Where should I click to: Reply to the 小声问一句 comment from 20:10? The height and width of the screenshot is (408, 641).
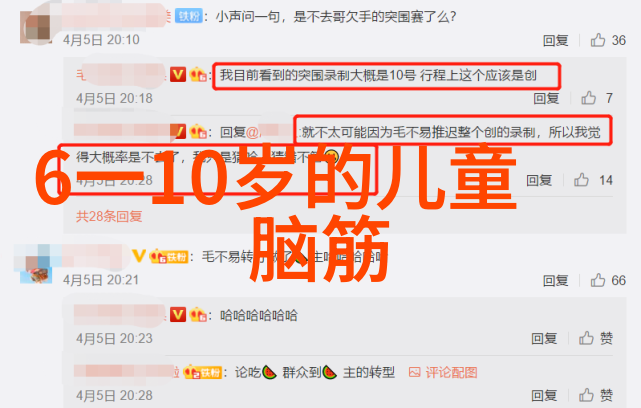(x=555, y=40)
